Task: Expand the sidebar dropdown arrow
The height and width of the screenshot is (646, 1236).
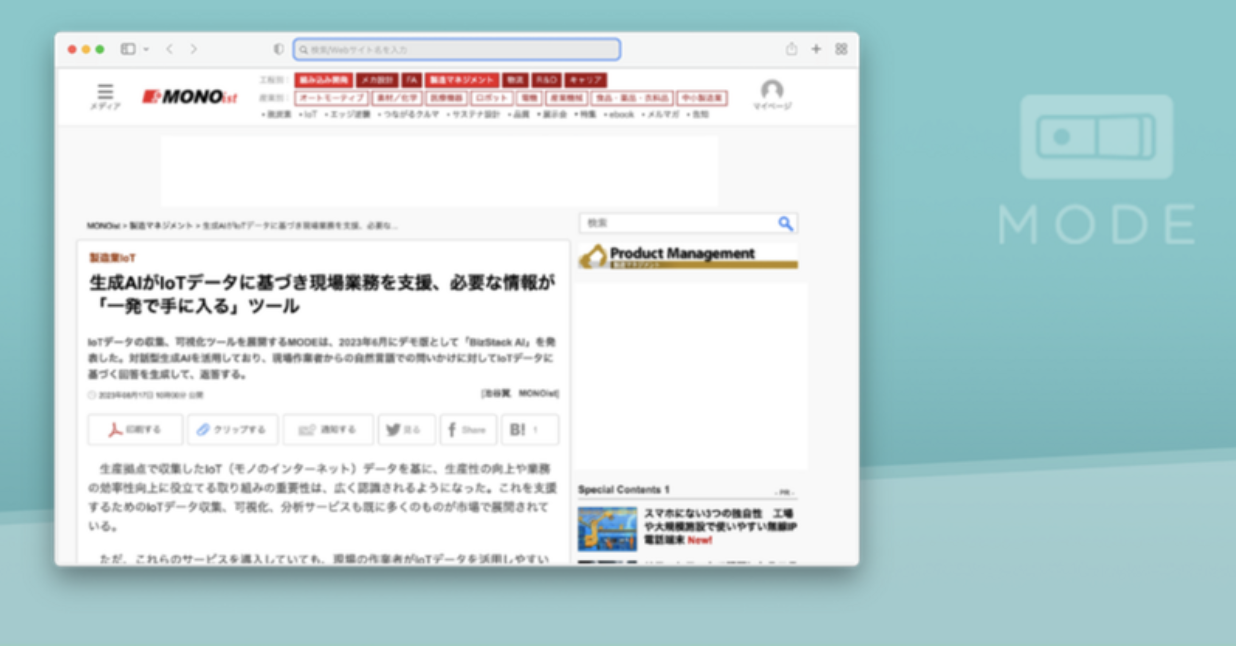Action: click(x=146, y=49)
